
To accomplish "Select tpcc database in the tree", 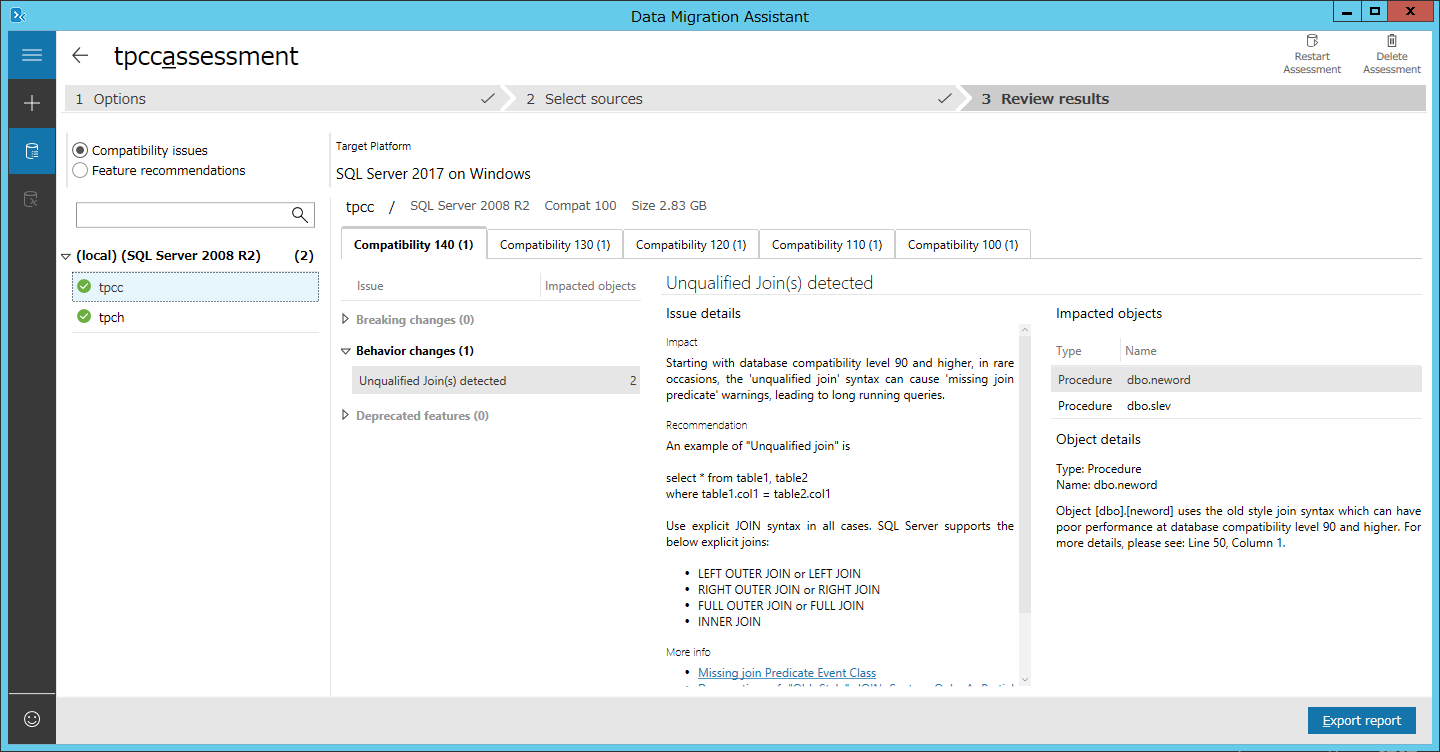I will [x=196, y=287].
